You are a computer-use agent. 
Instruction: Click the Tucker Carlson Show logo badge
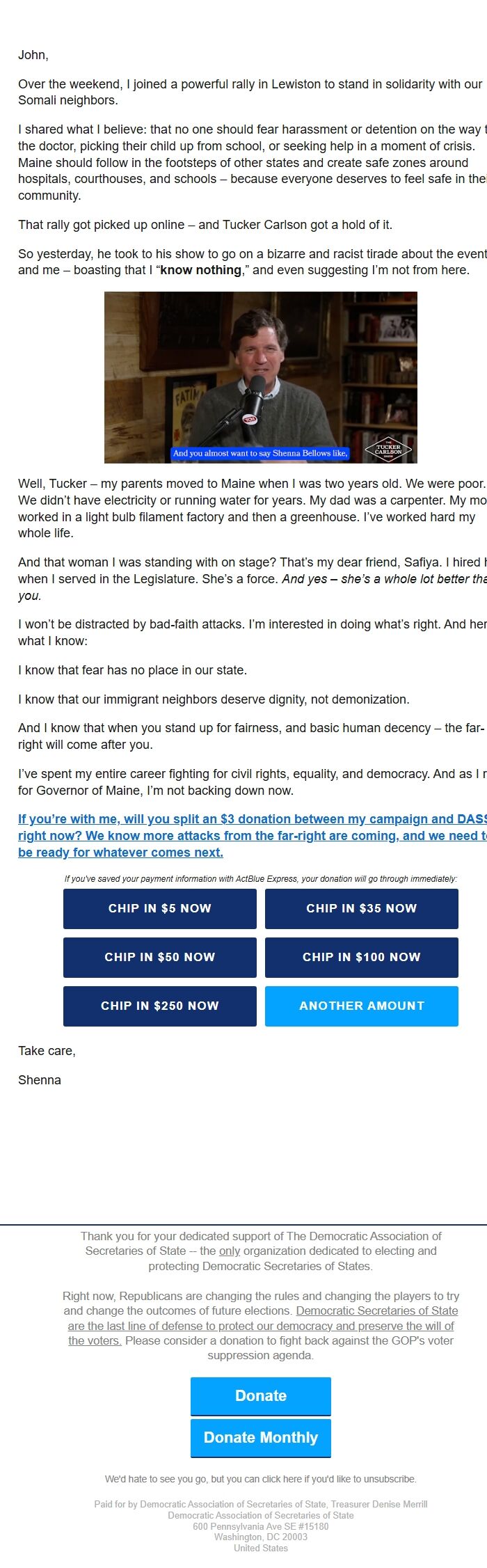pos(388,449)
